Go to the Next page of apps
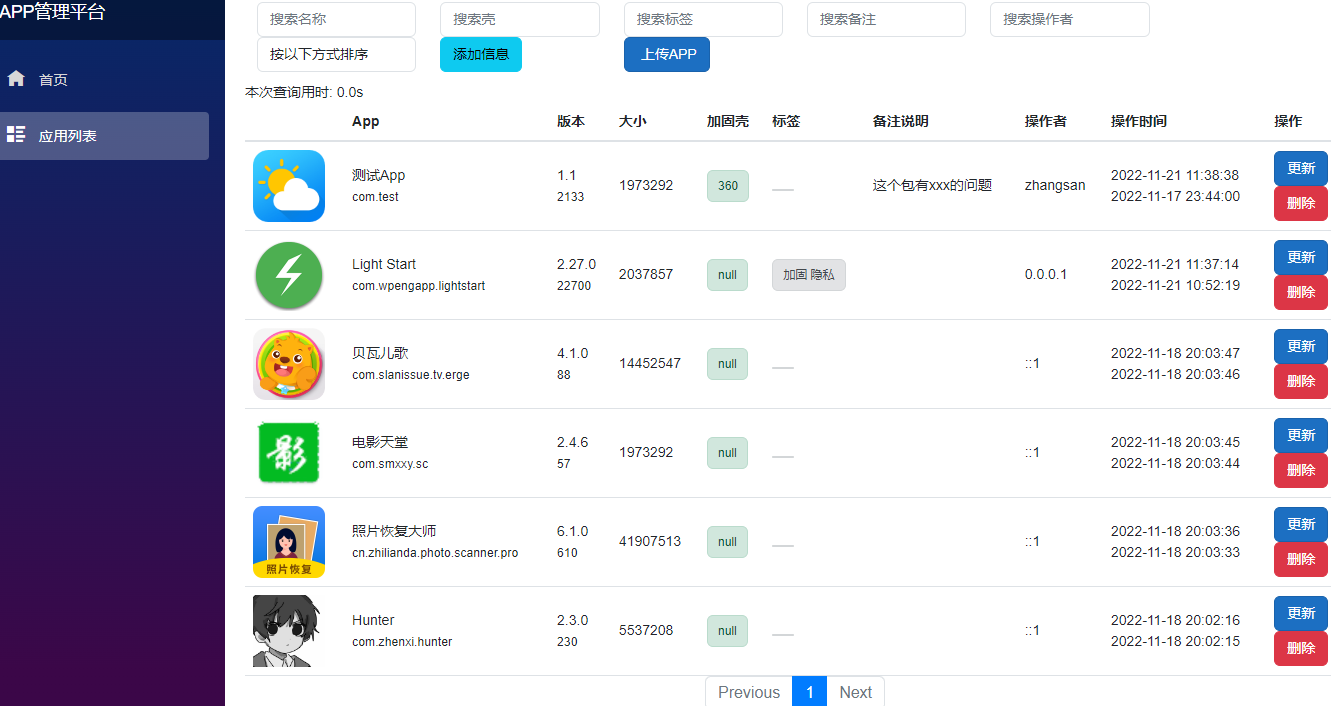The height and width of the screenshot is (706, 1331). click(855, 691)
